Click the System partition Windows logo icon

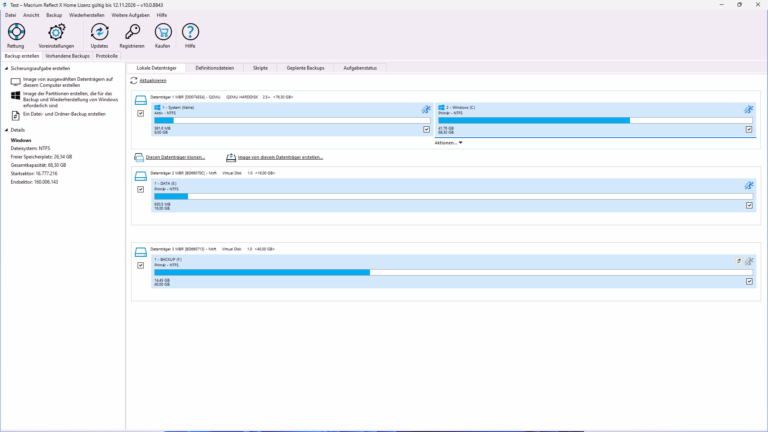click(x=157, y=107)
